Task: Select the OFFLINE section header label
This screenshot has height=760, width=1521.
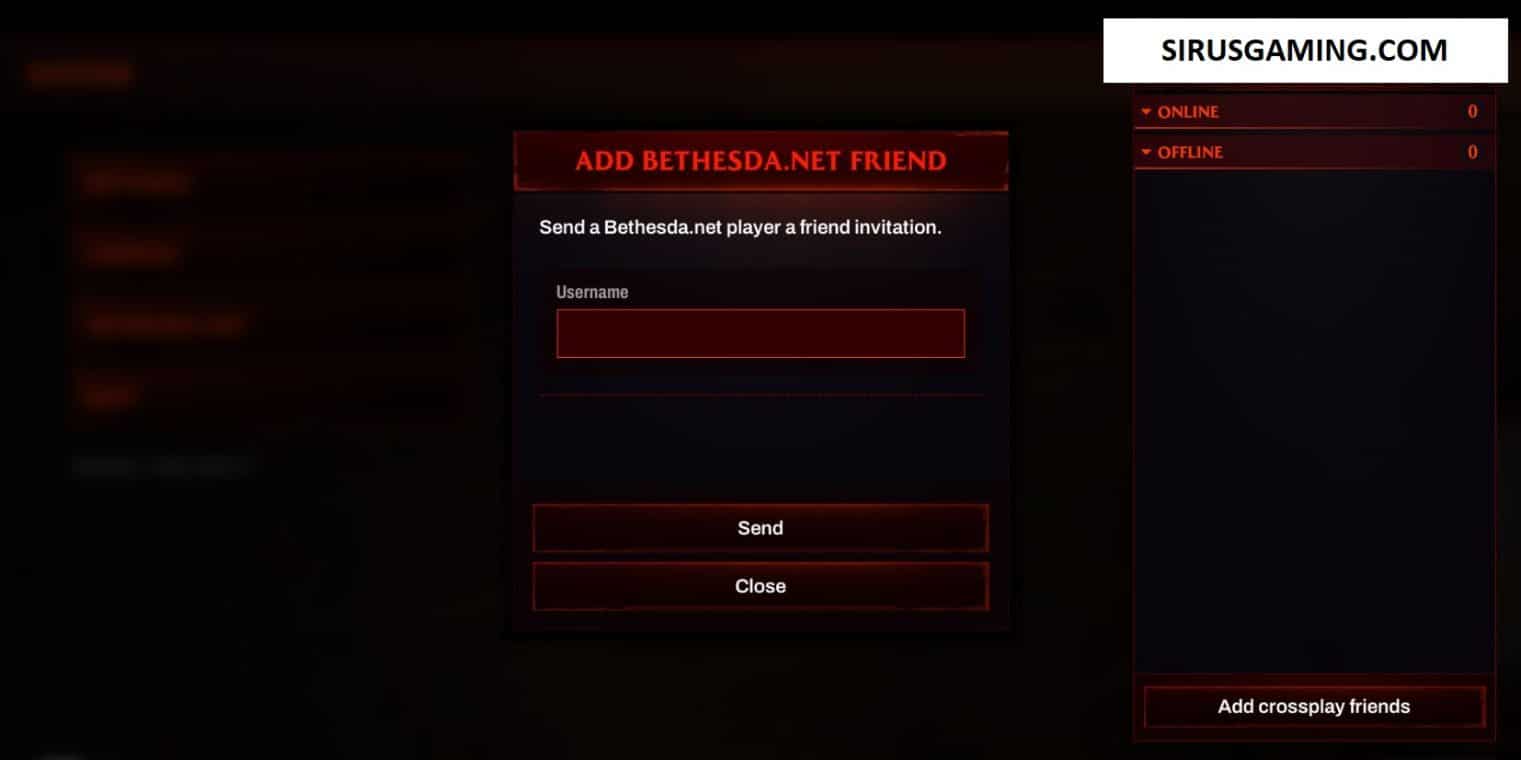Action: 1190,152
